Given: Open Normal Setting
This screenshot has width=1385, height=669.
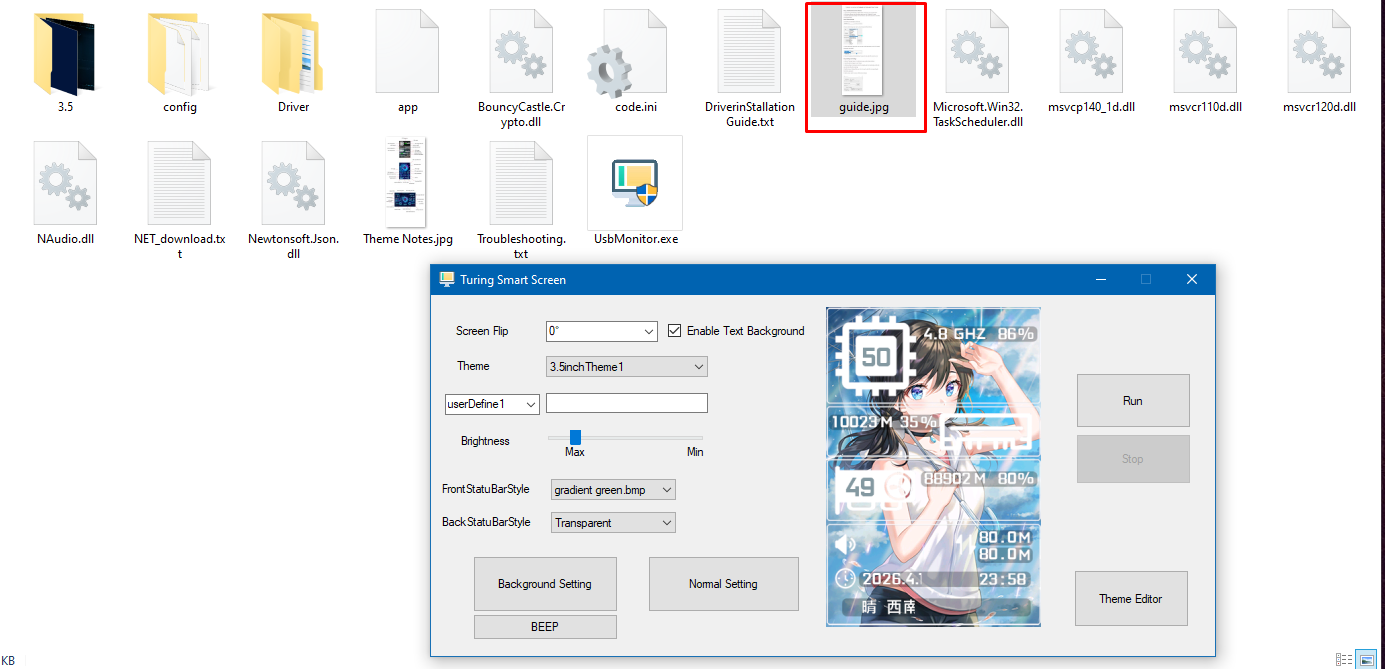Looking at the screenshot, I should click(x=724, y=584).
